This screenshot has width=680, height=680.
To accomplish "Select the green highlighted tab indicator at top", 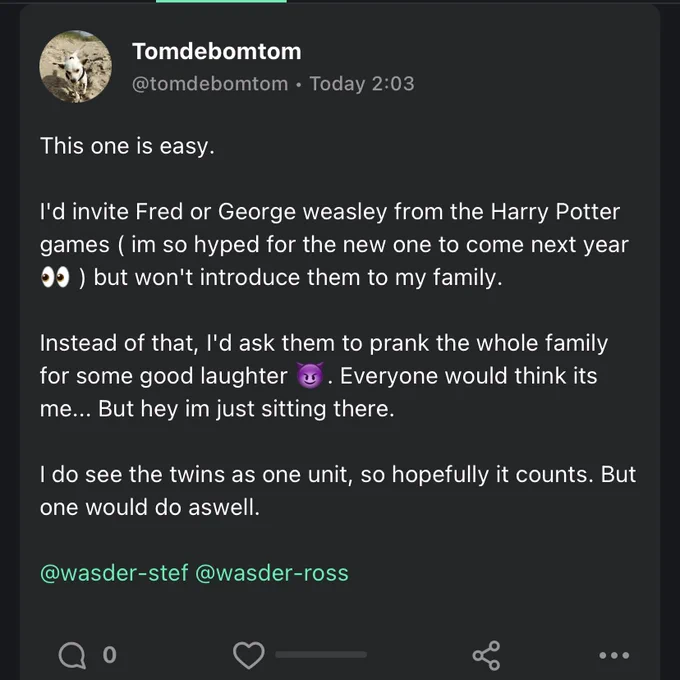I will click(221, 1).
